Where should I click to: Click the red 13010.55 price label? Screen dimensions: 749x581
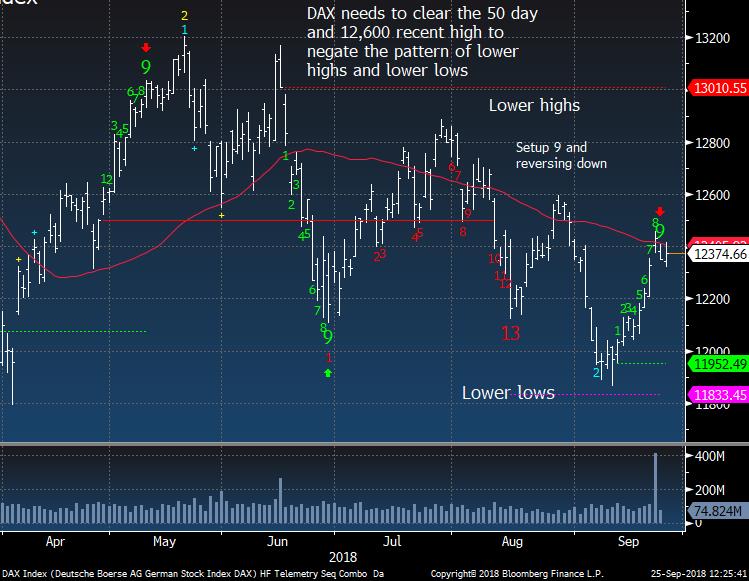[x=719, y=89]
